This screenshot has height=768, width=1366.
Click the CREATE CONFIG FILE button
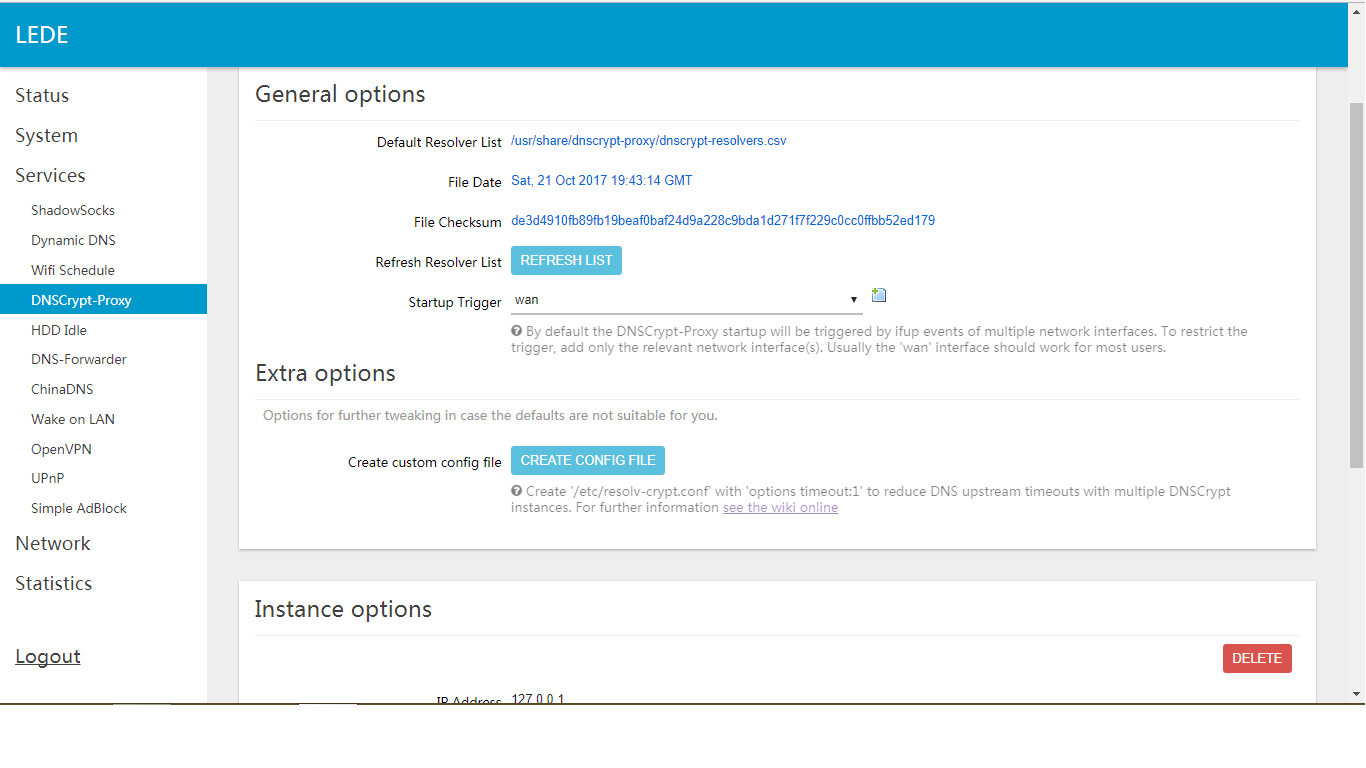click(x=587, y=460)
